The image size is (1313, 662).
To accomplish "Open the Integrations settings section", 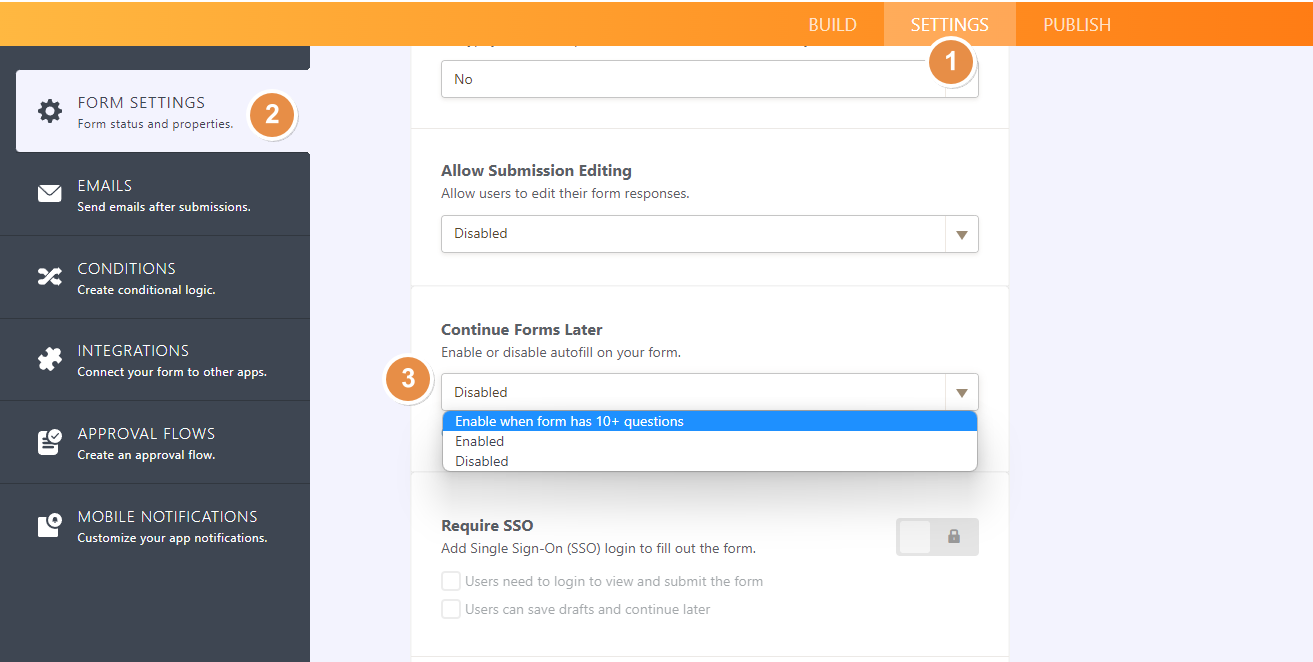I will (155, 359).
